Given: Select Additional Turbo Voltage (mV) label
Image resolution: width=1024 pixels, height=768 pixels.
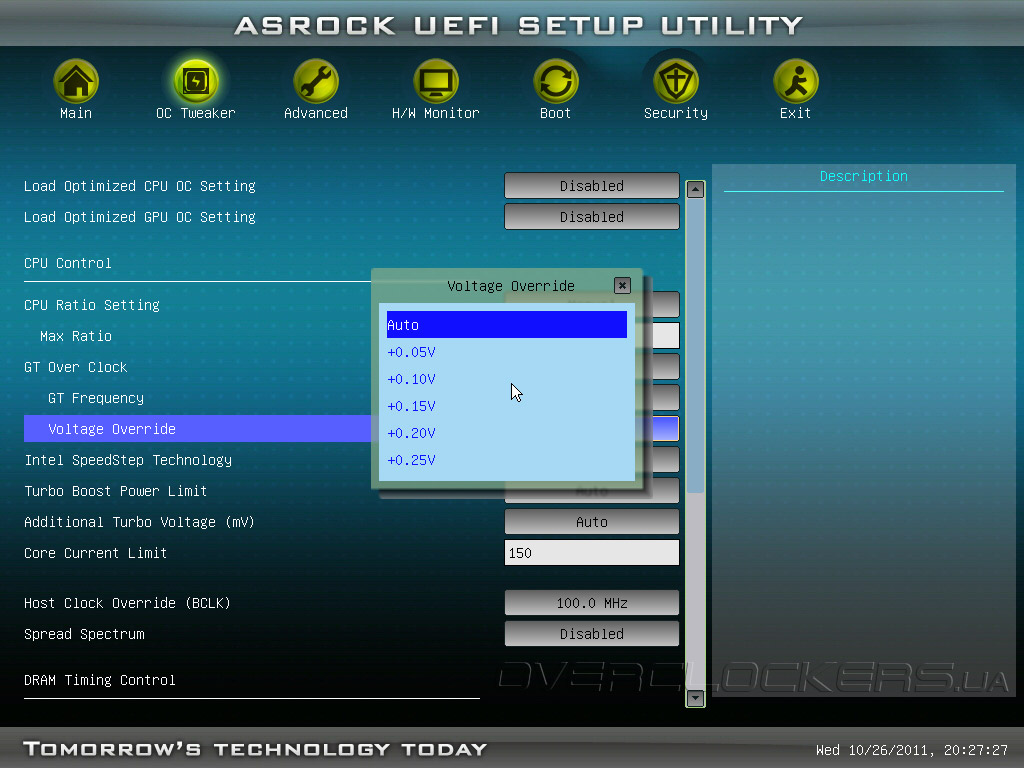Looking at the screenshot, I should 139,522.
